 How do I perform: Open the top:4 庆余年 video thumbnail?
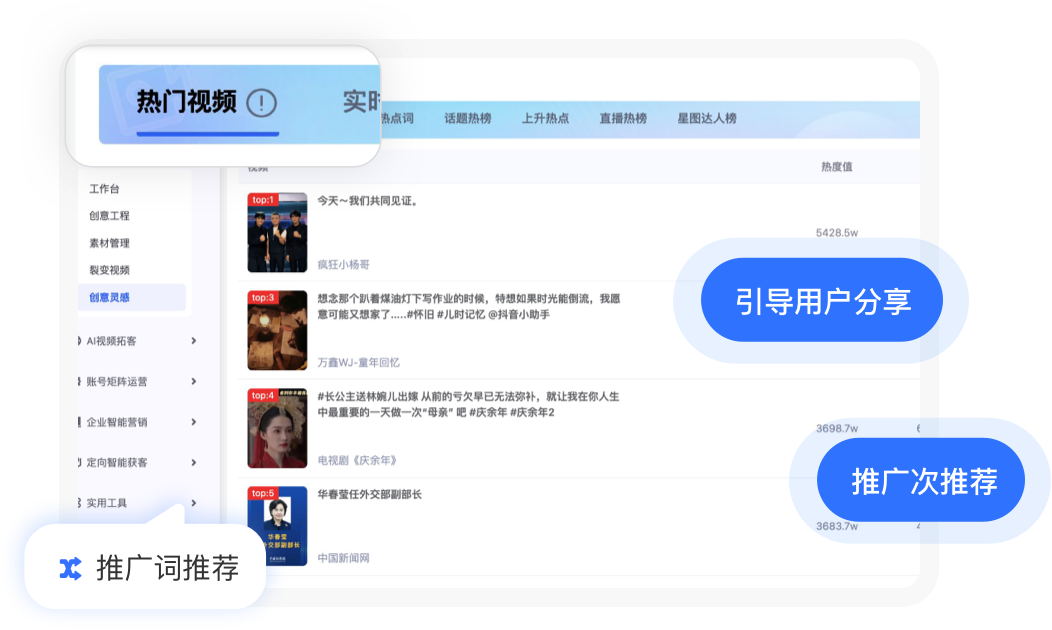coord(277,428)
